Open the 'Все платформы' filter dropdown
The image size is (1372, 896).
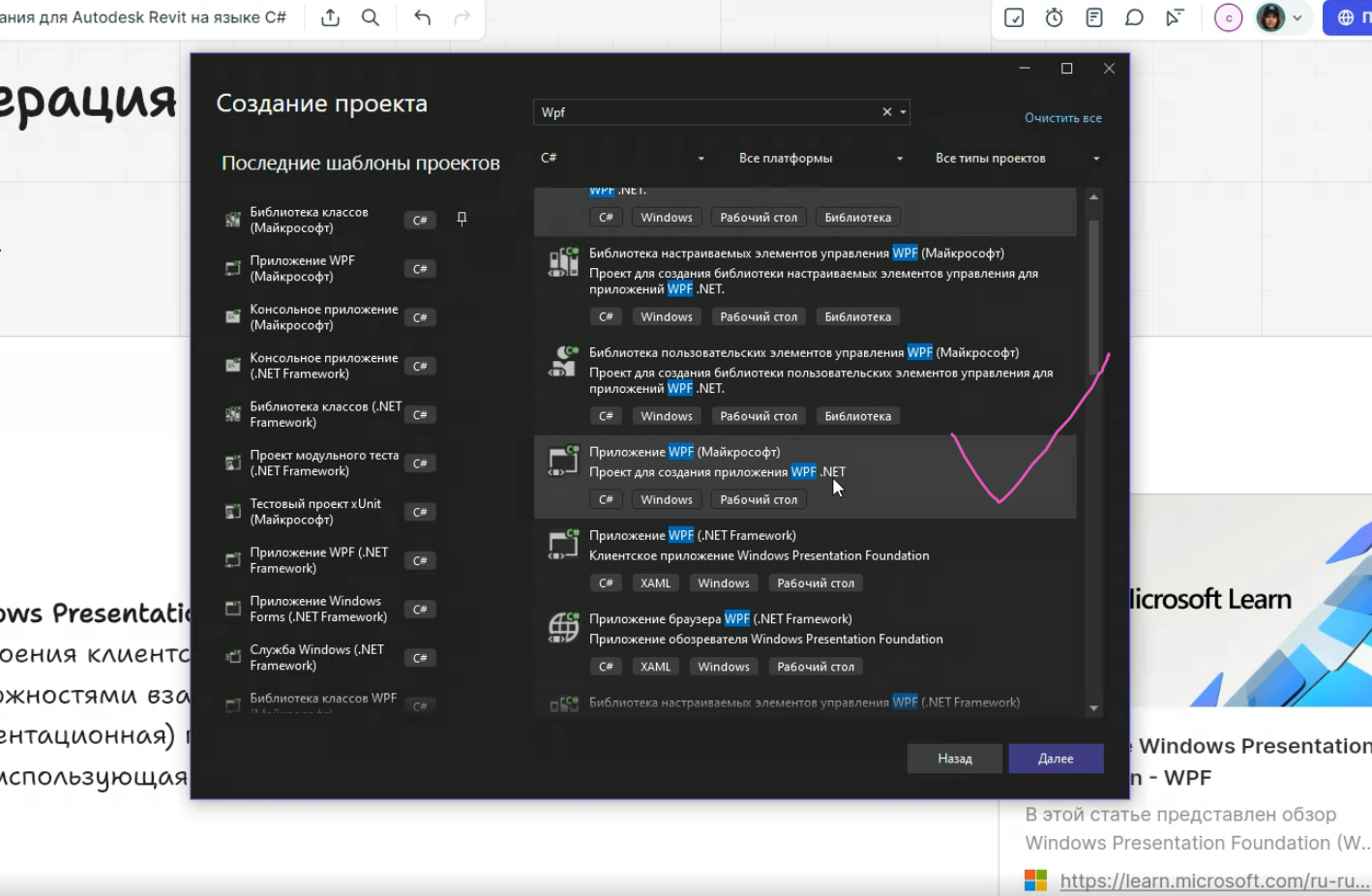click(820, 158)
